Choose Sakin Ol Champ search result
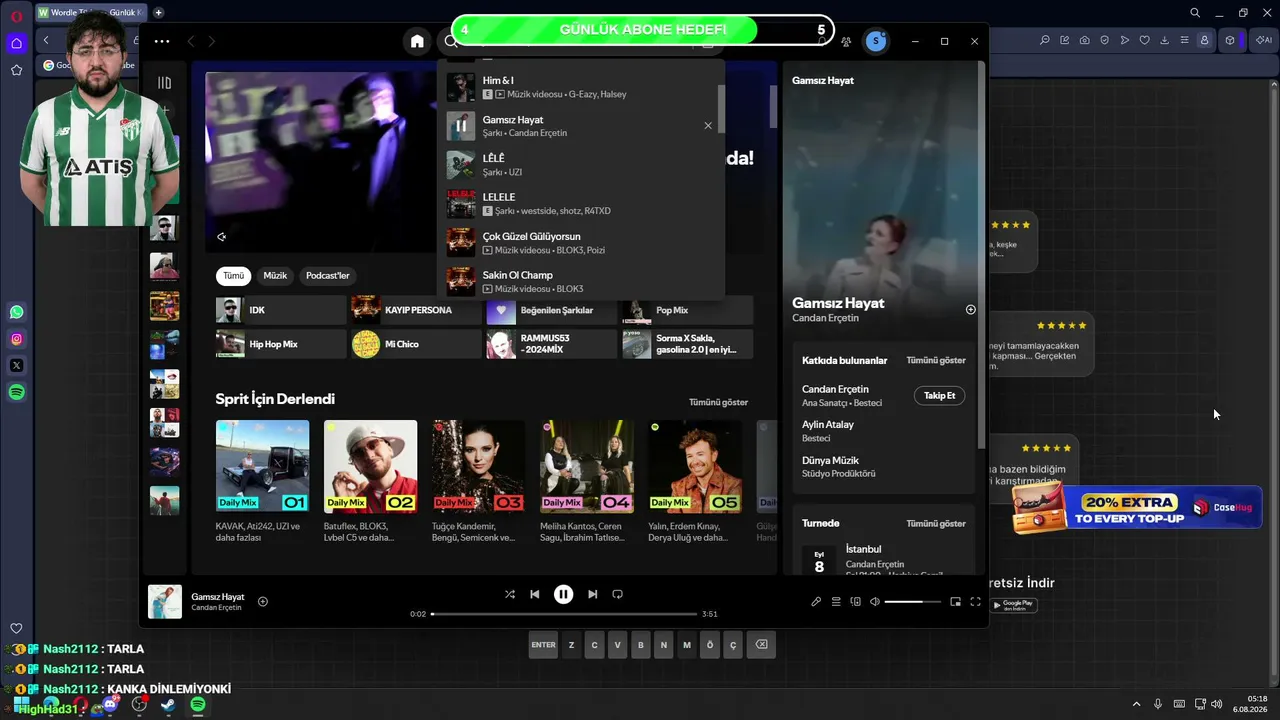The width and height of the screenshot is (1280, 720). (x=580, y=281)
